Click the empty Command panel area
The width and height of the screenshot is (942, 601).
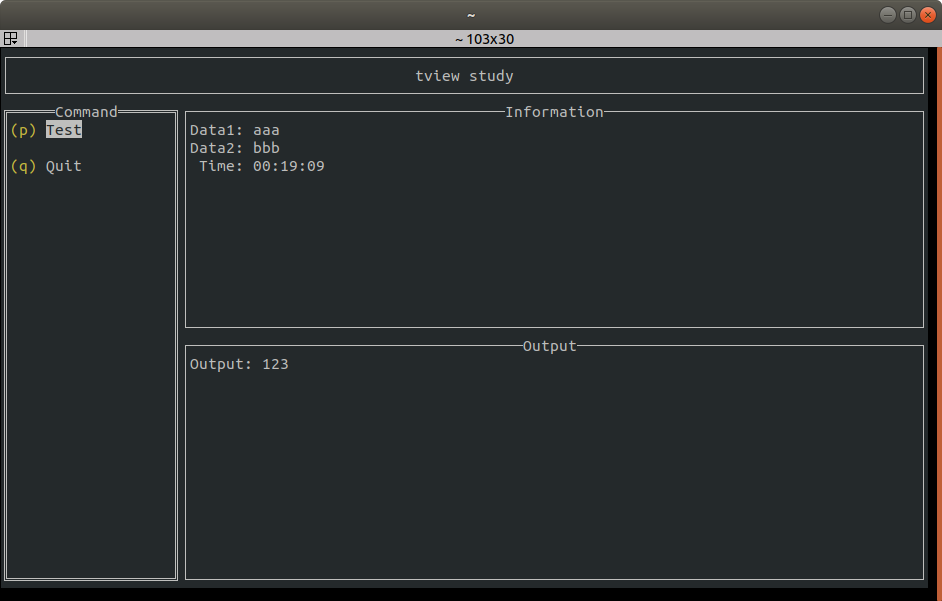click(x=90, y=380)
